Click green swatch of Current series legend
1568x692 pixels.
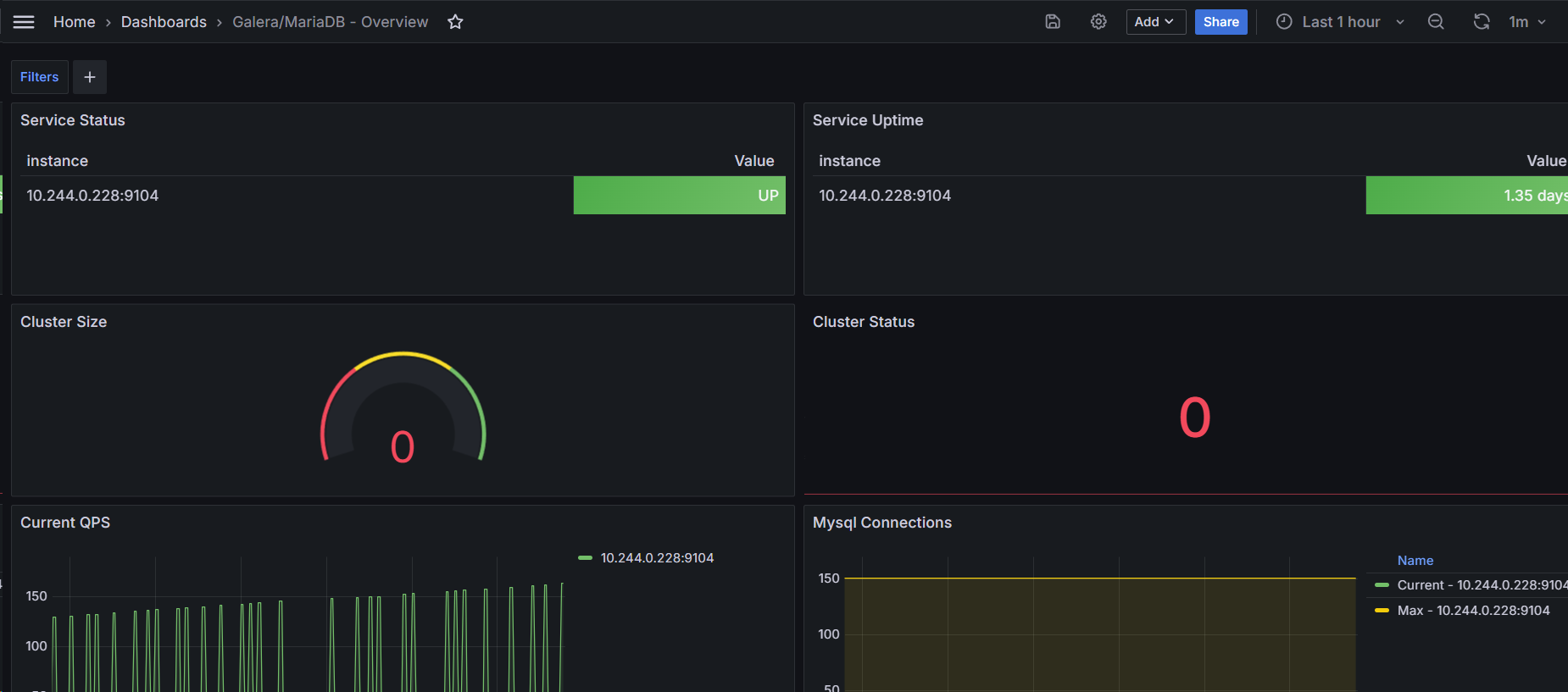1382,585
